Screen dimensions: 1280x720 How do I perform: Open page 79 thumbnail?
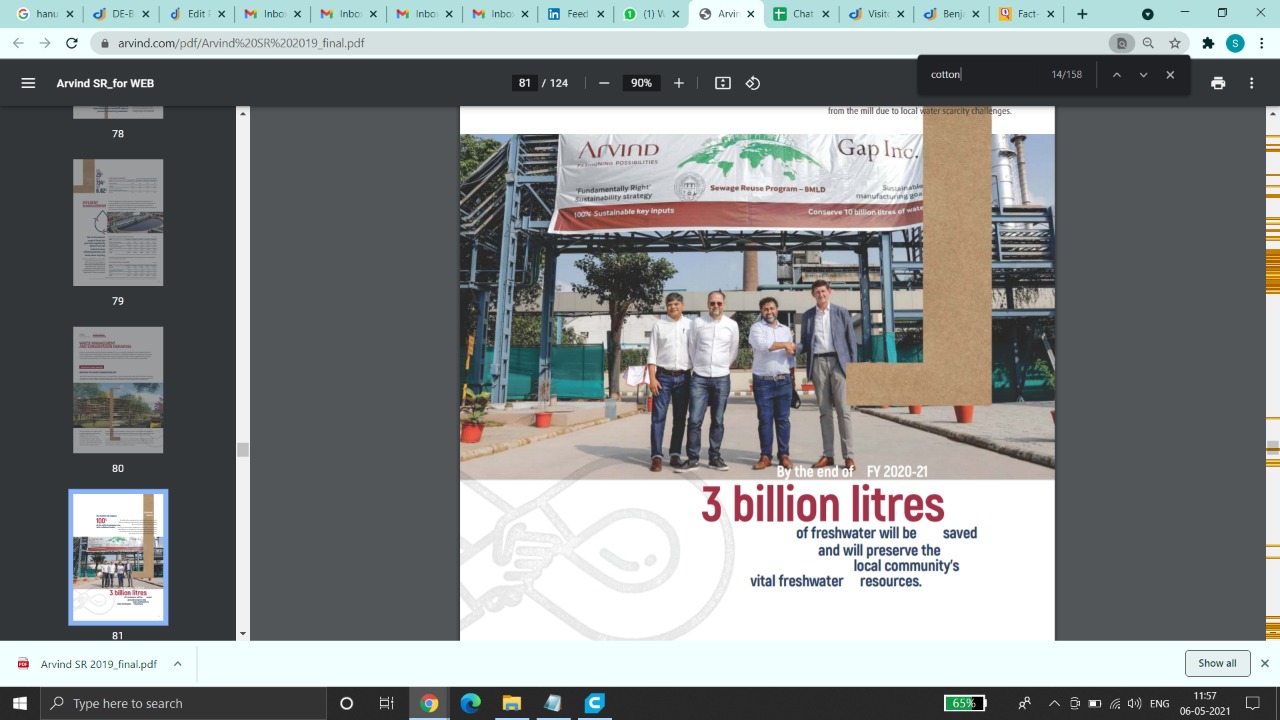tap(118, 222)
